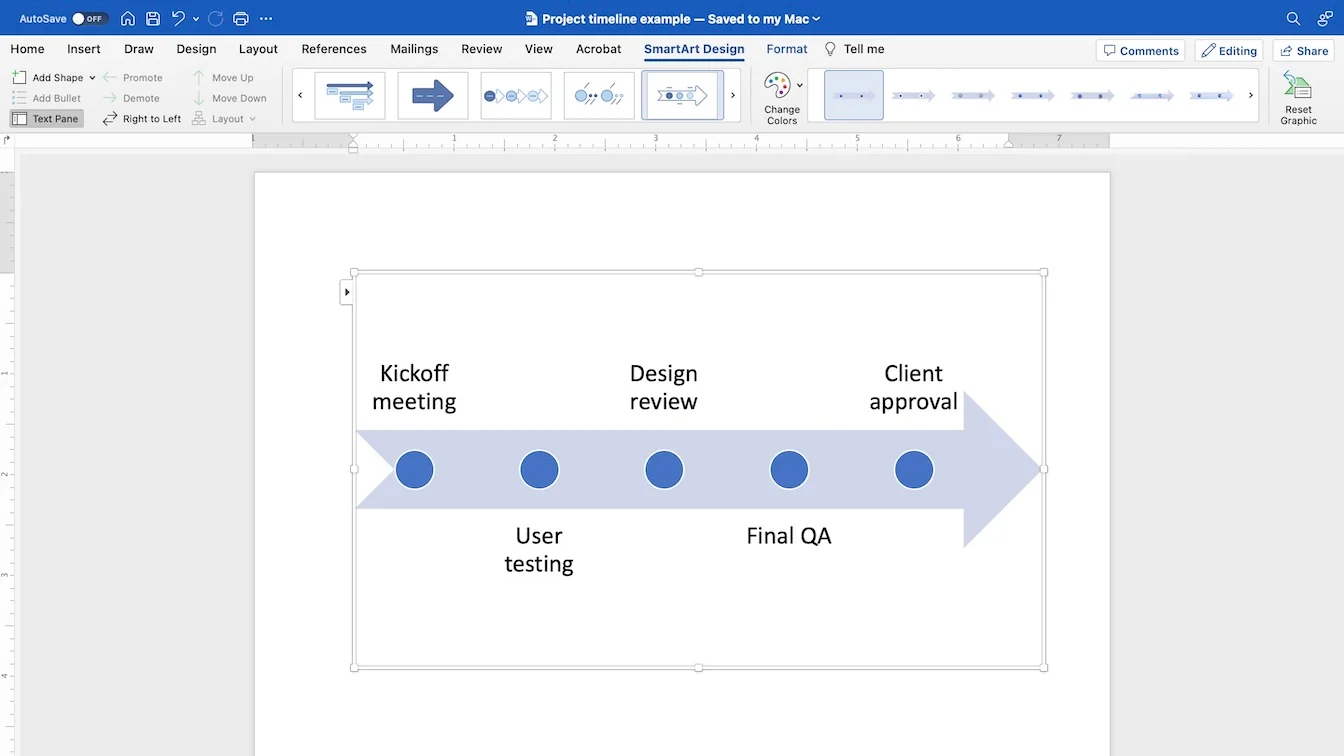This screenshot has width=1344, height=756.
Task: Toggle the Text Pane off
Action: coord(46,118)
